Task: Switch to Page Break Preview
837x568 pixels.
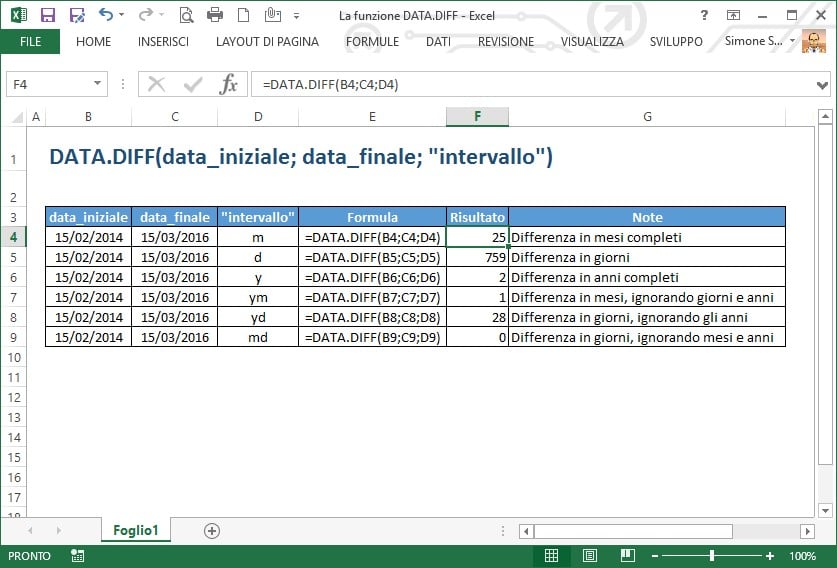Action: (628, 556)
